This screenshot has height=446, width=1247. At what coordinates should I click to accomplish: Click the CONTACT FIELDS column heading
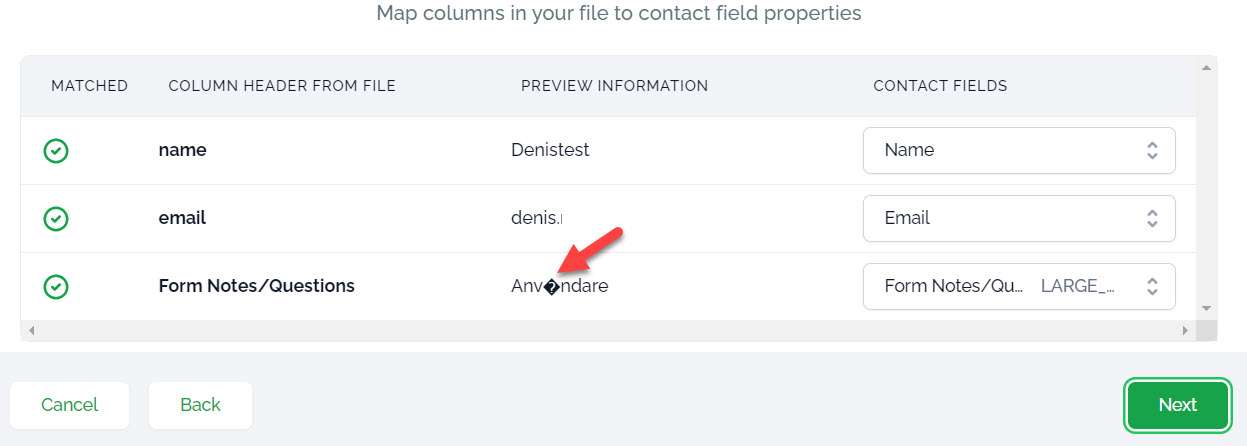[x=940, y=86]
